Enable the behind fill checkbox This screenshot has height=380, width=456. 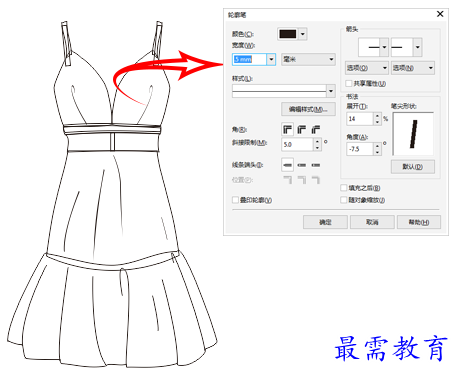(344, 188)
